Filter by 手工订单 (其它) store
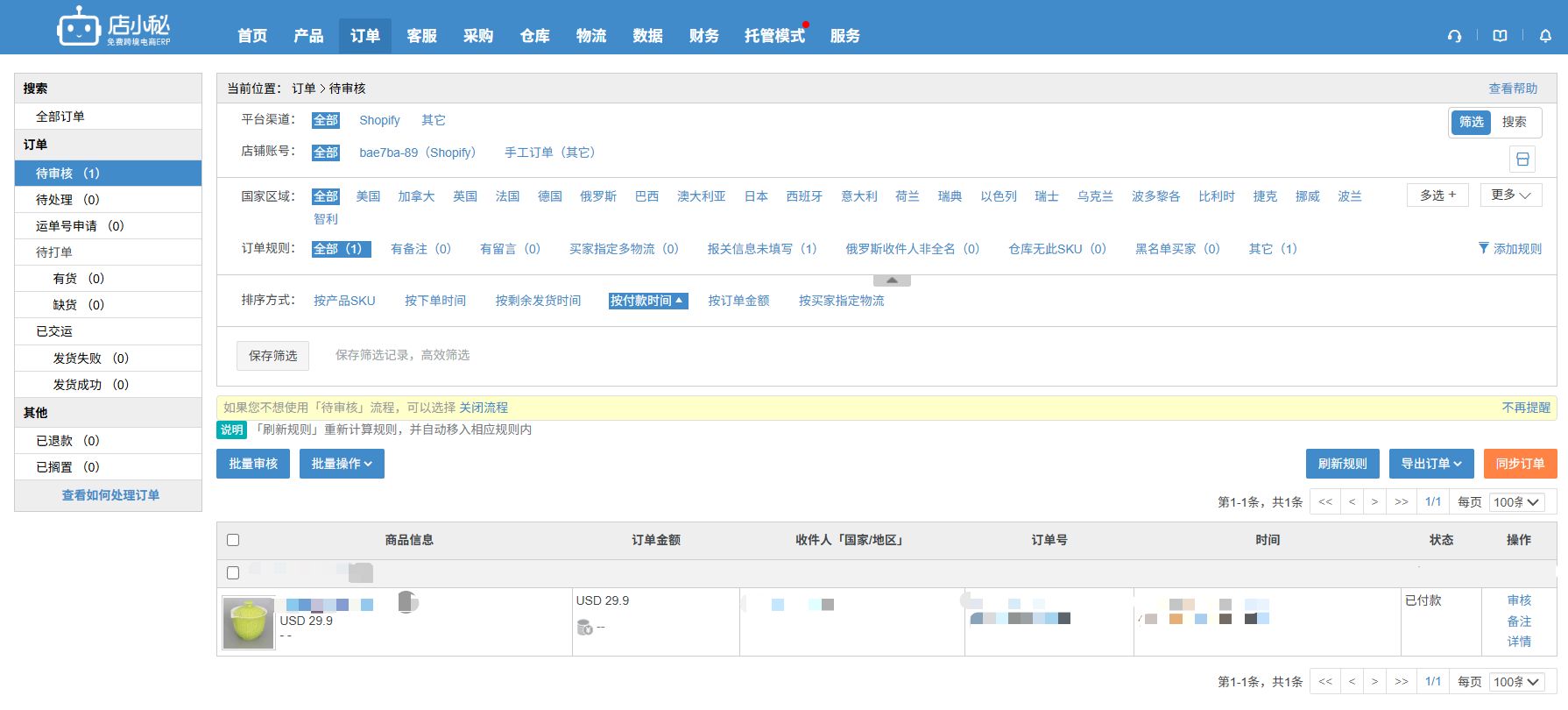Image resolution: width=1568 pixels, height=710 pixels. [550, 153]
